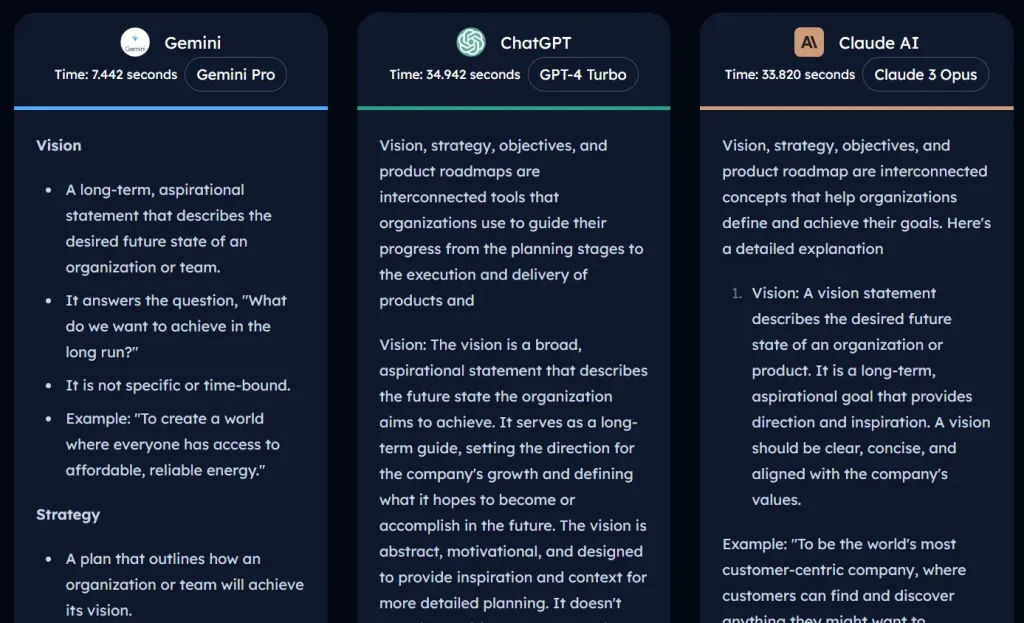Screen dimensions: 1024x623
Task: Click the ChatGPT logo icon
Action: point(470,42)
